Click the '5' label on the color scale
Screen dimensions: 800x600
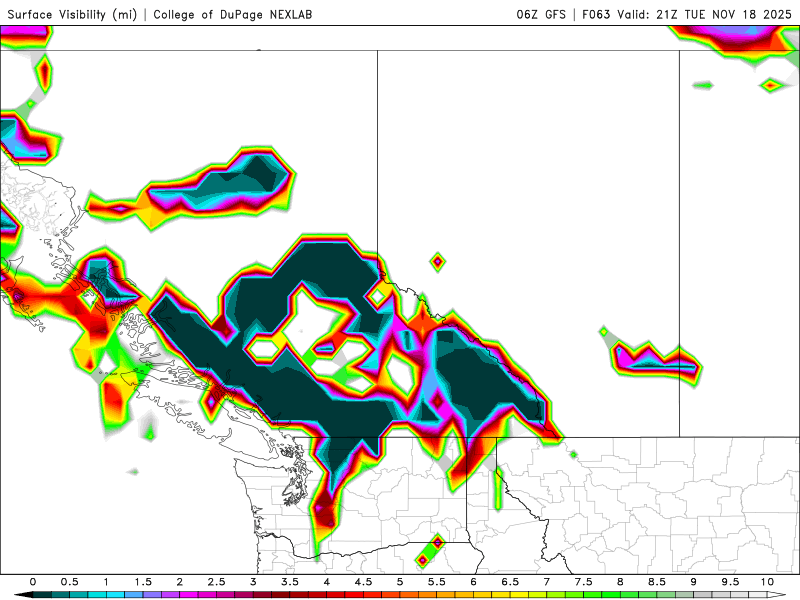(x=400, y=582)
